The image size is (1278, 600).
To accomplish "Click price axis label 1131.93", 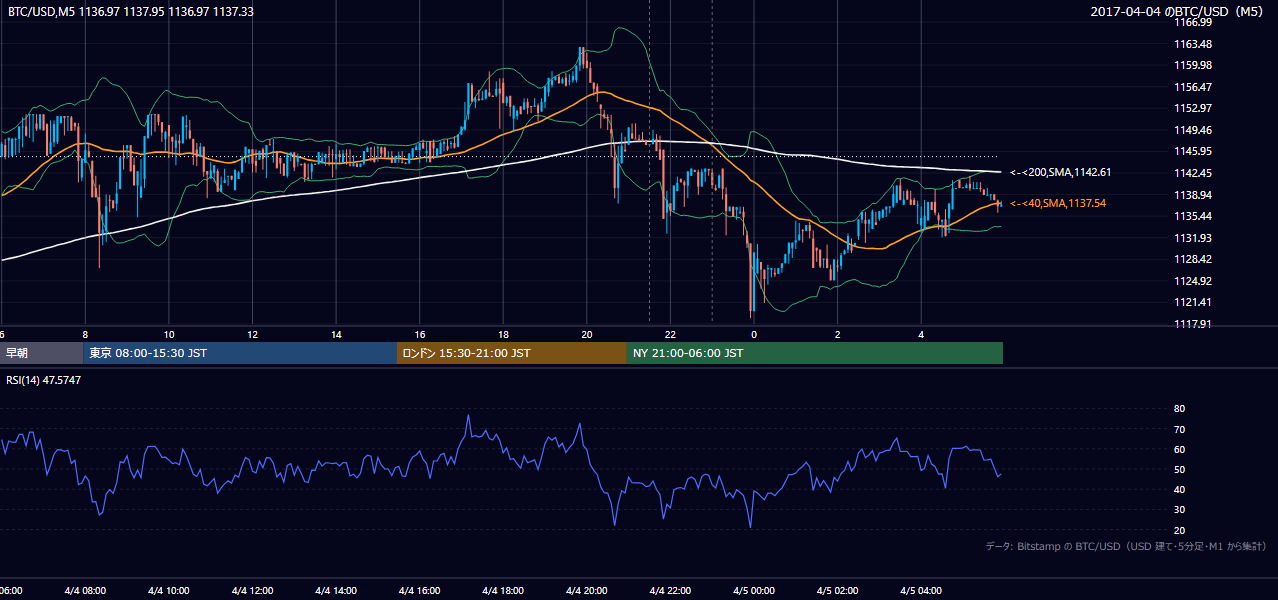I will point(1193,238).
